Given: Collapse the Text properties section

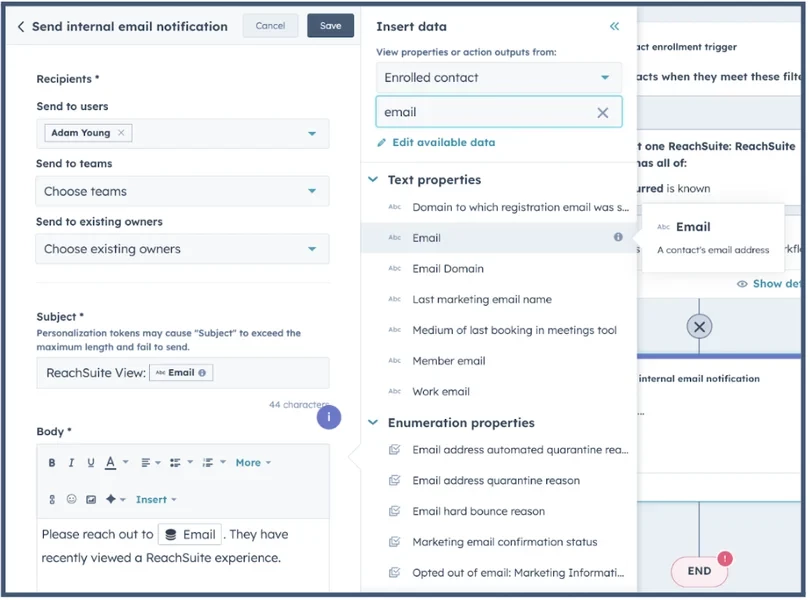Looking at the screenshot, I should [373, 180].
